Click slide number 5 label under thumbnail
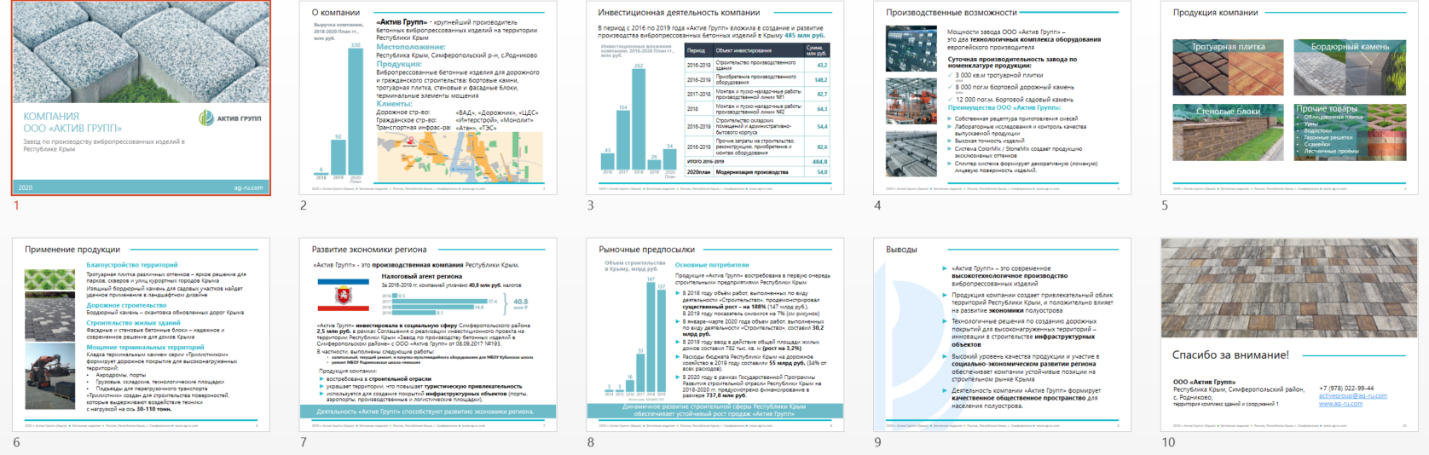Image resolution: width=1429 pixels, height=455 pixels. 1164,205
